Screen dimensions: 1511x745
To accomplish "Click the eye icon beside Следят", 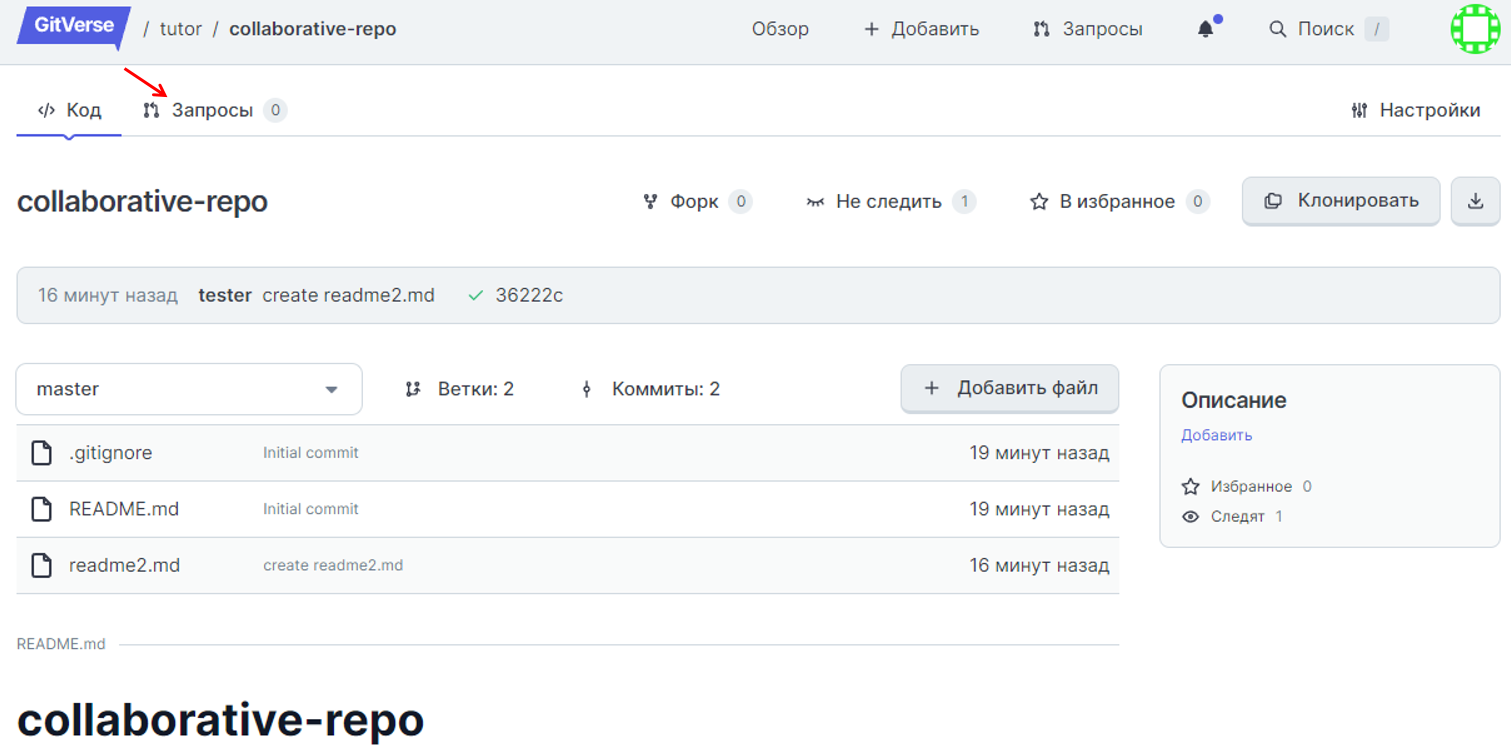I will (x=1190, y=517).
